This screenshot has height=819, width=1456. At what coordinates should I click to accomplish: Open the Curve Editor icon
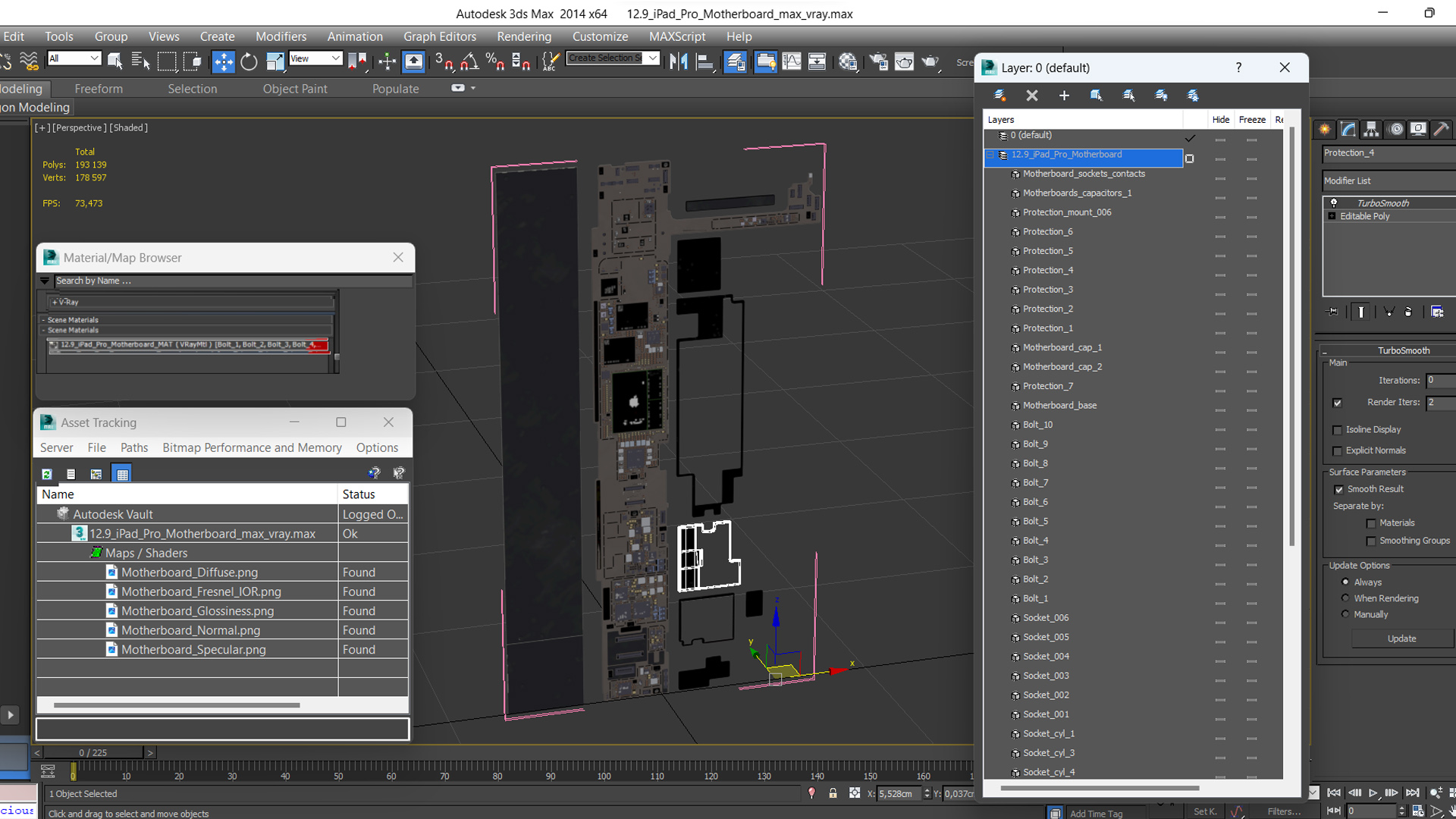[792, 61]
